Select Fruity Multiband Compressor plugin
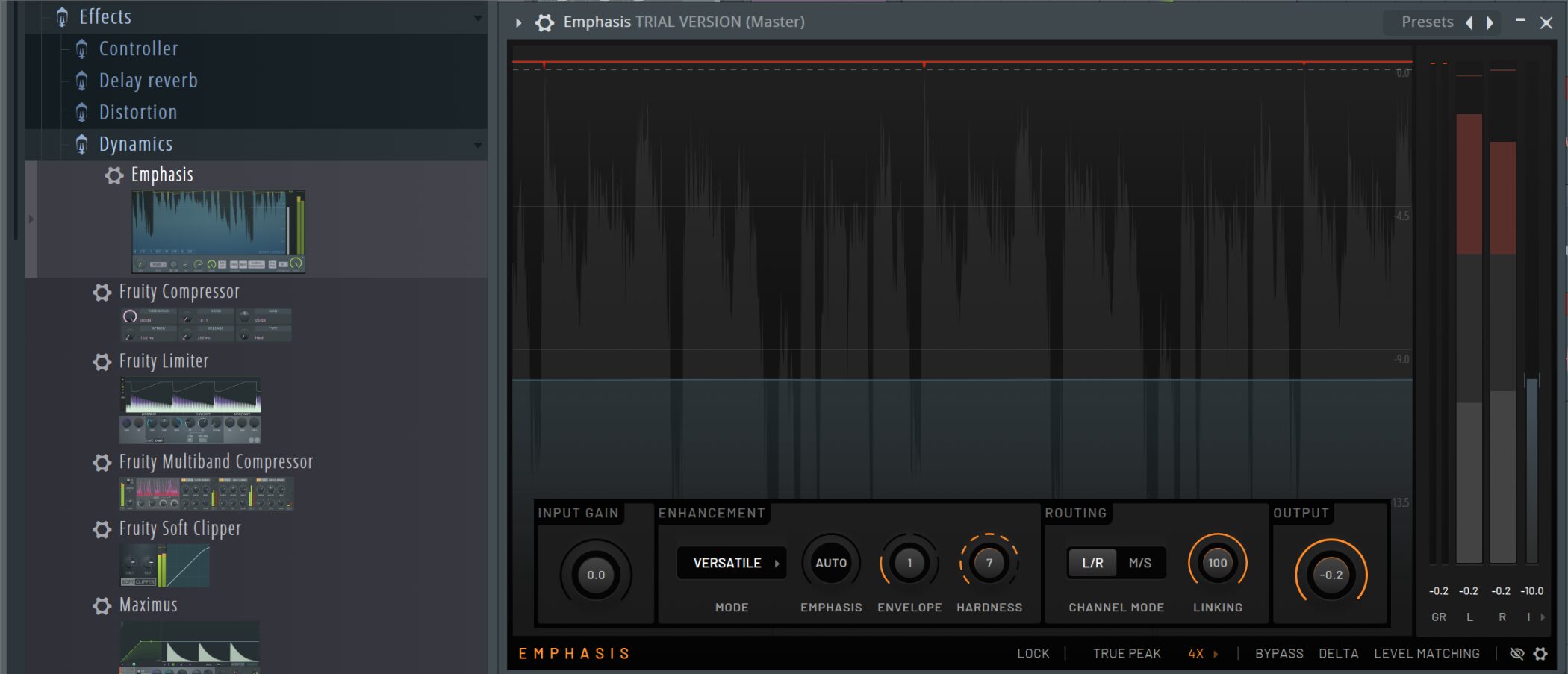Viewport: 1568px width, 674px height. pyautogui.click(x=216, y=462)
